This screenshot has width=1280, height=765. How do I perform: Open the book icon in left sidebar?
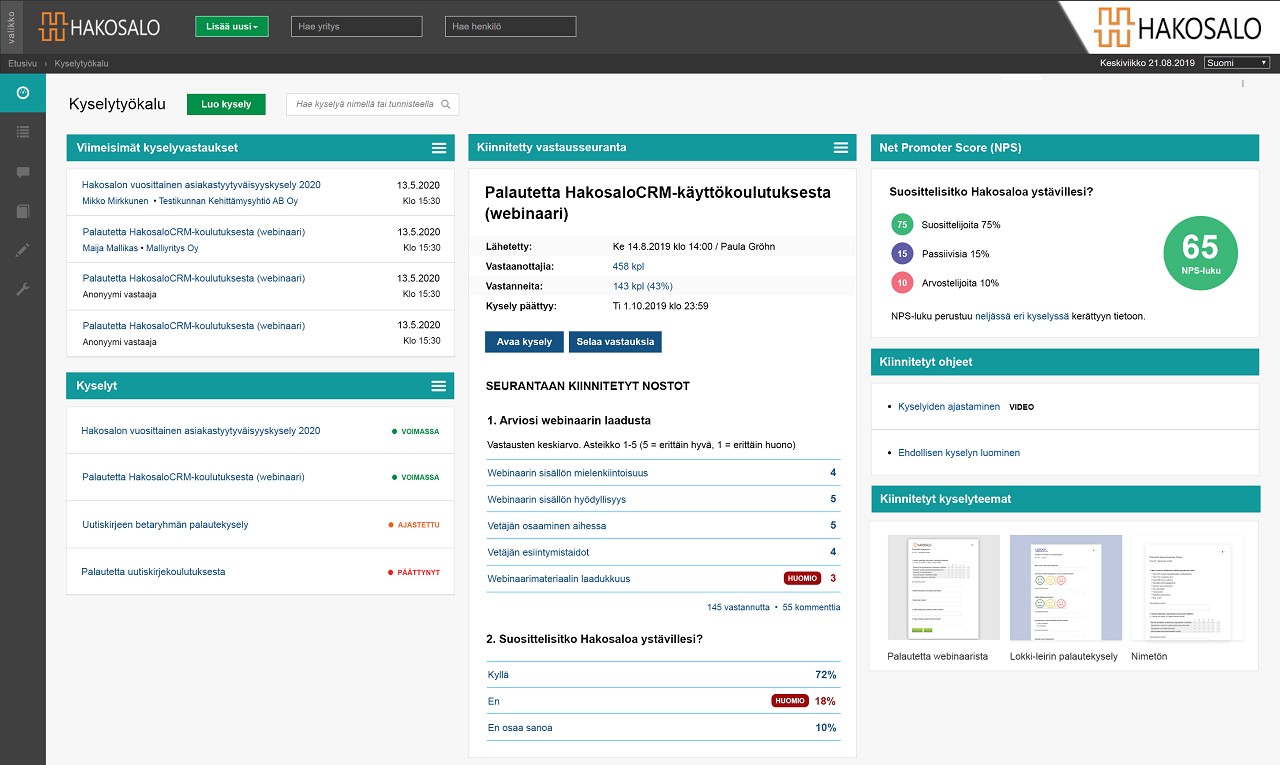pos(23,211)
